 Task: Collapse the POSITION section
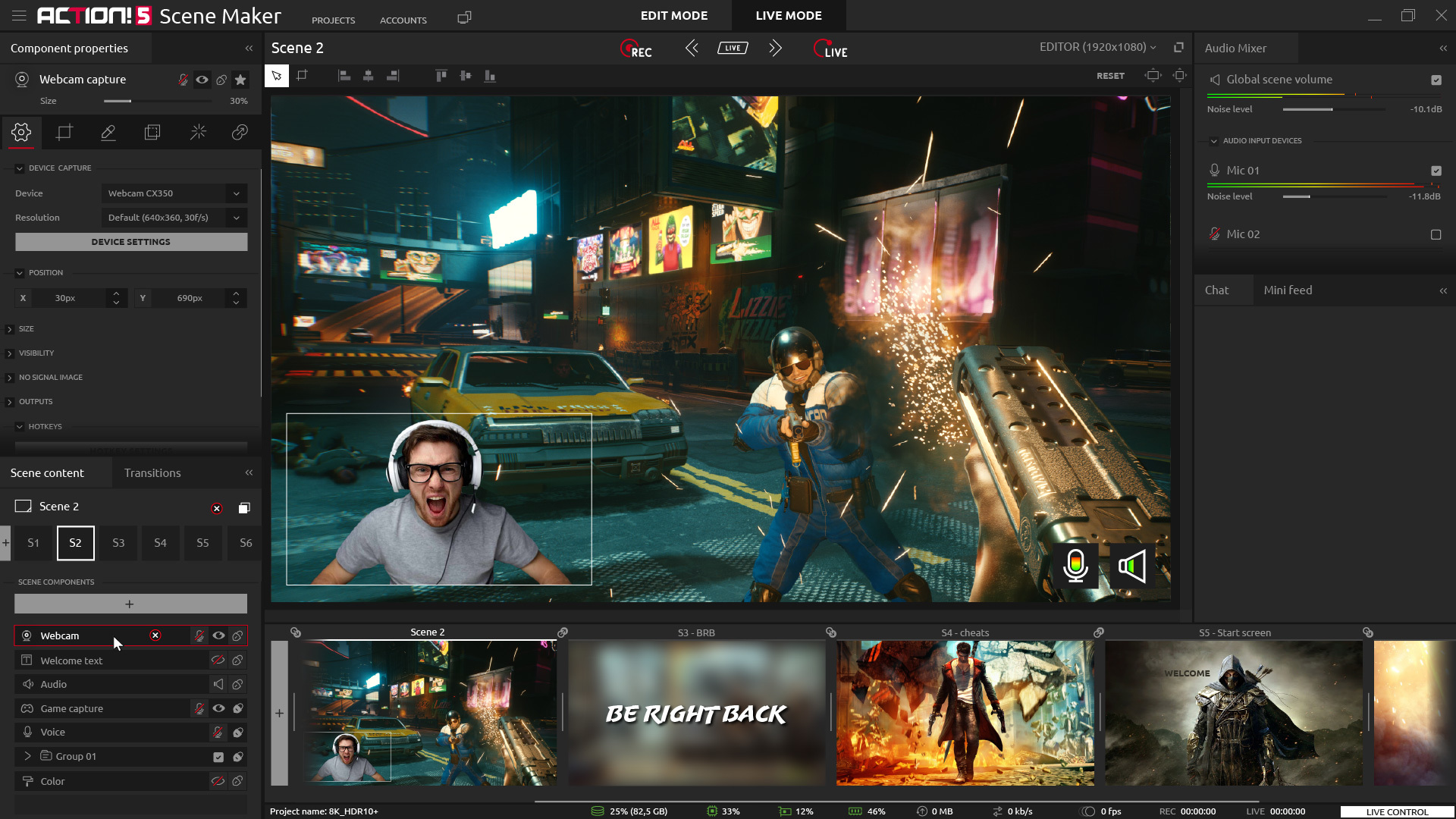(x=20, y=273)
